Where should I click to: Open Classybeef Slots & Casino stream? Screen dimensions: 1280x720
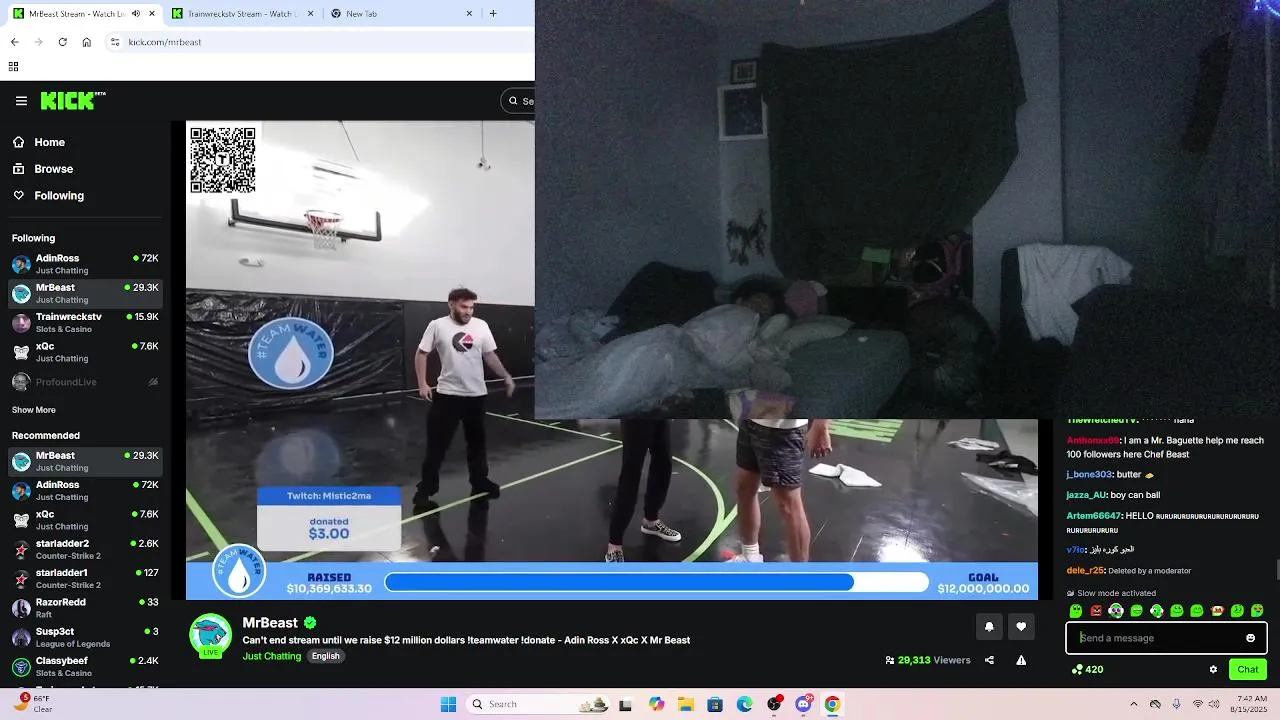coord(85,667)
